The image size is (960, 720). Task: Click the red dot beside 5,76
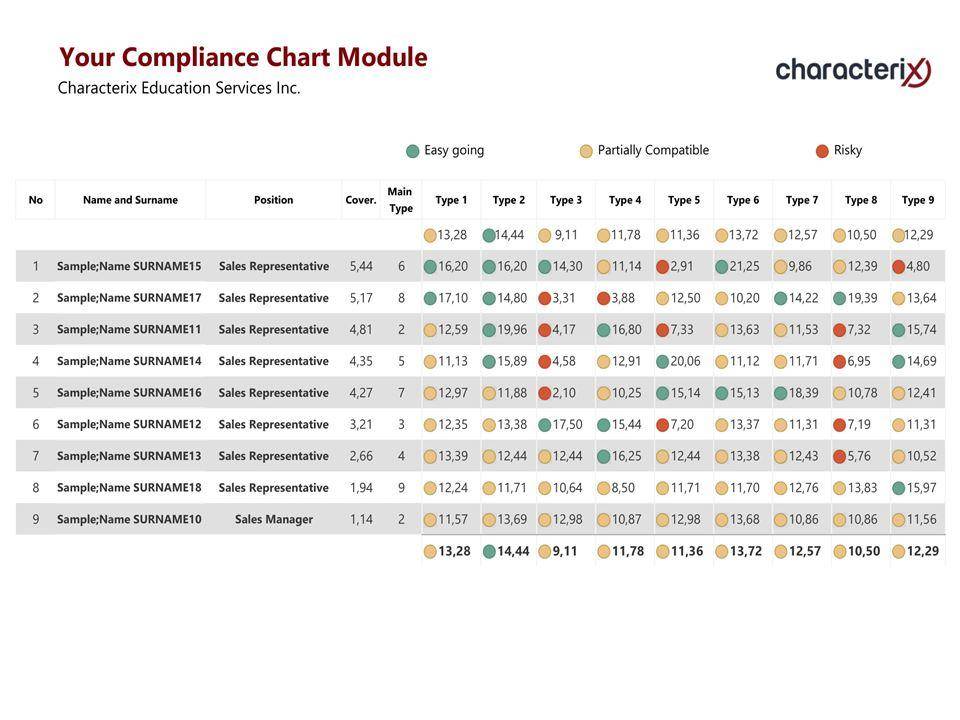839,457
